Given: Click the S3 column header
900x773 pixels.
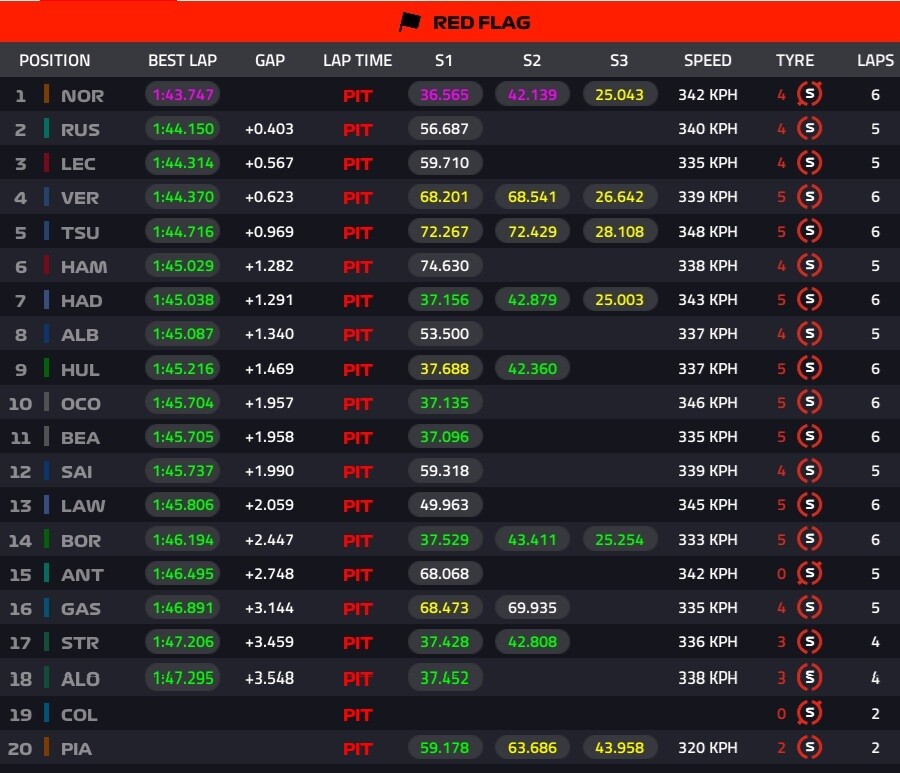Looking at the screenshot, I should tap(619, 60).
